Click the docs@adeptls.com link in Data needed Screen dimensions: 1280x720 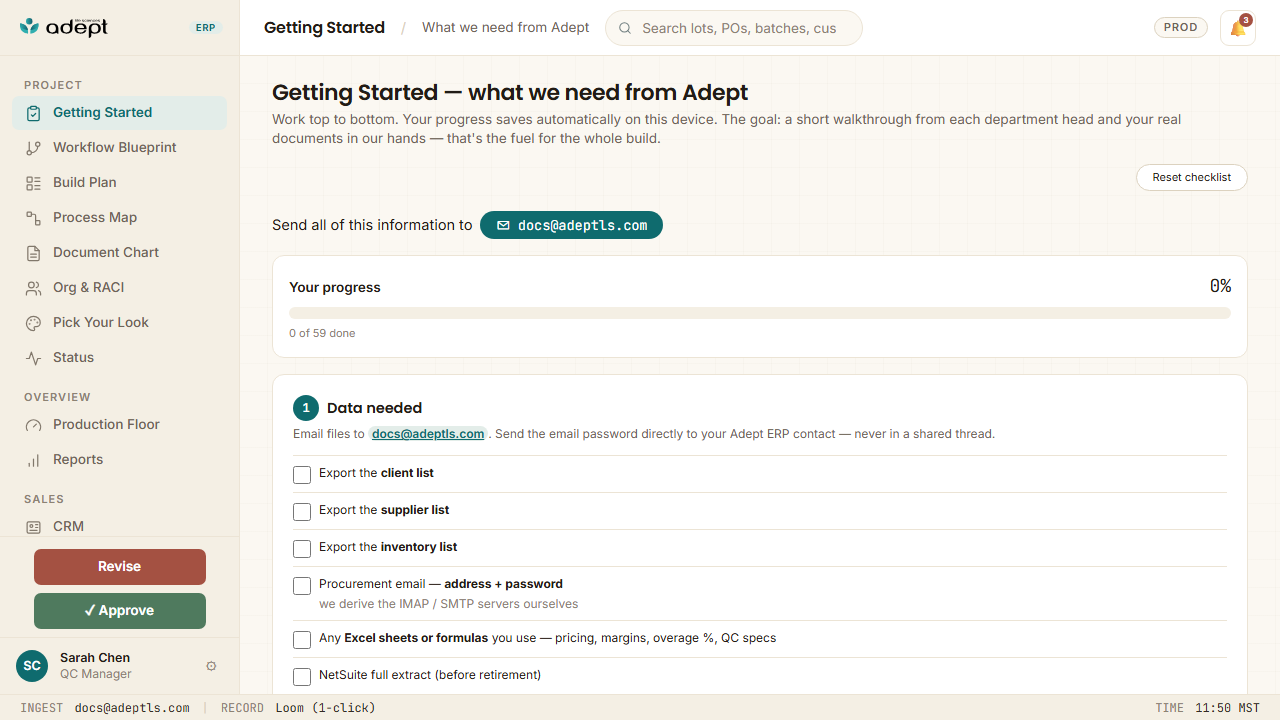tap(428, 434)
